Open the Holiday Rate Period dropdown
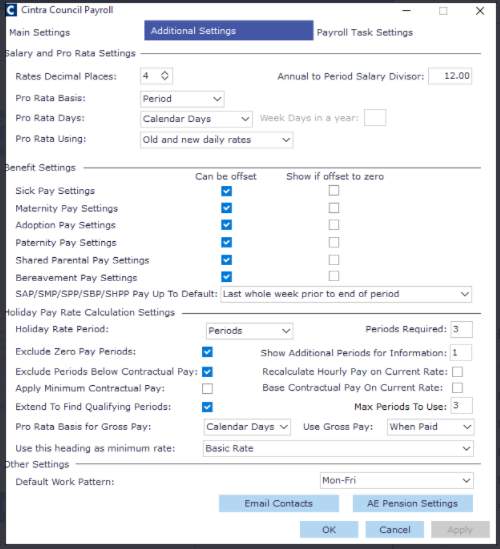Viewport: 500px width, 549px height. point(249,331)
